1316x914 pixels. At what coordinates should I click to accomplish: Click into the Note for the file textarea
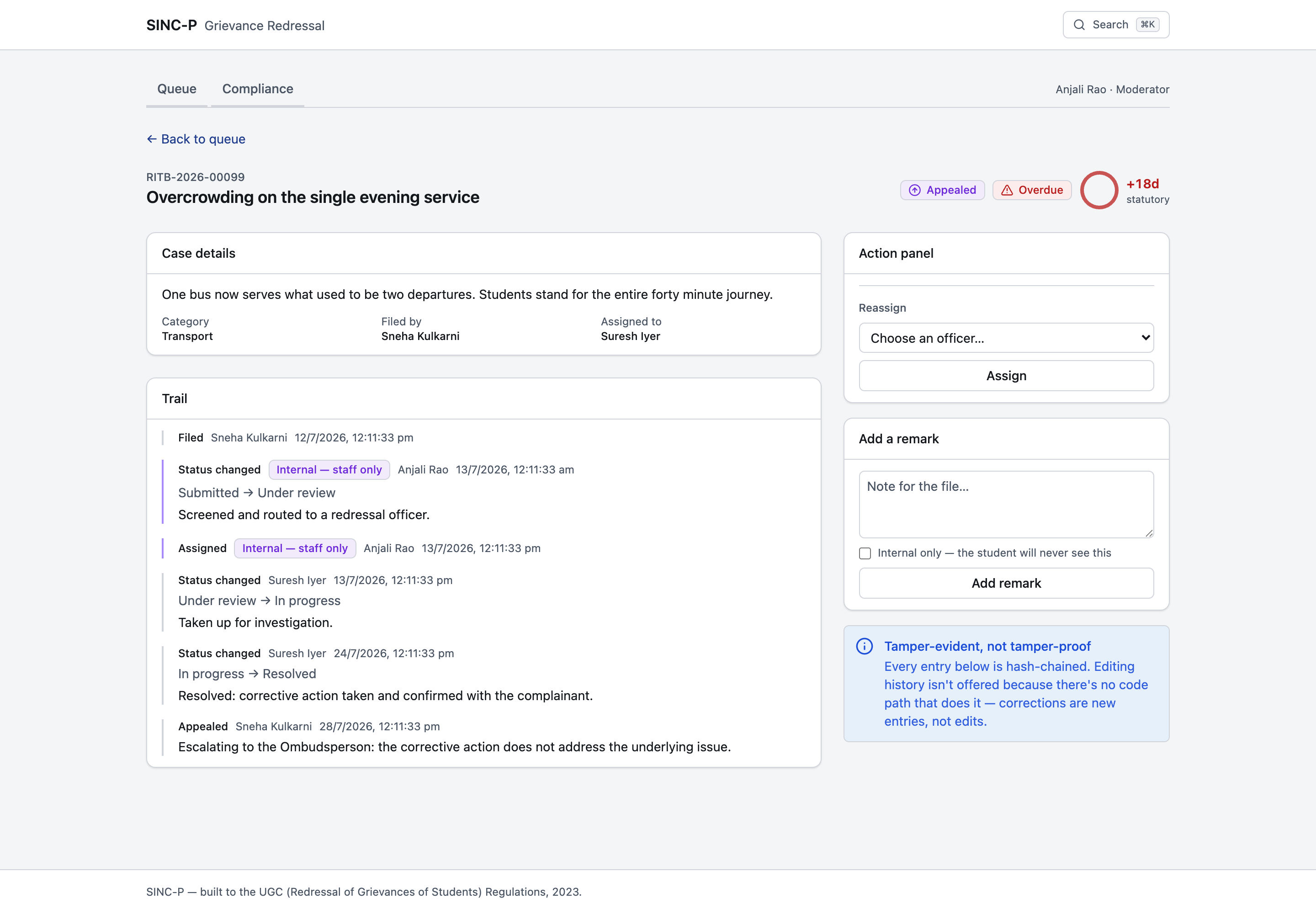click(x=1006, y=505)
